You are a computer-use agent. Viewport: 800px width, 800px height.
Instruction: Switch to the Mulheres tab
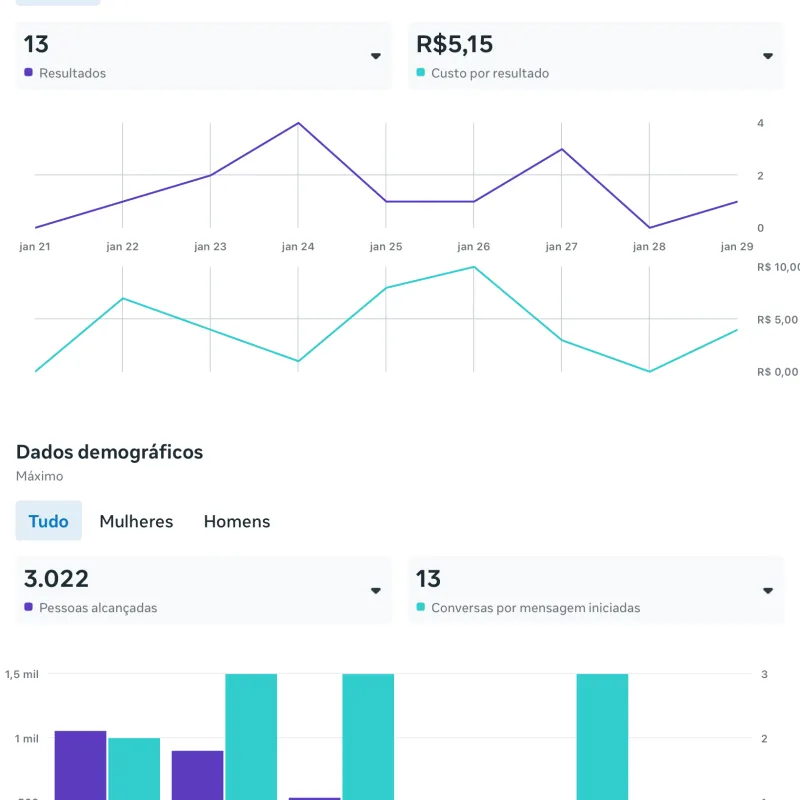click(x=136, y=521)
